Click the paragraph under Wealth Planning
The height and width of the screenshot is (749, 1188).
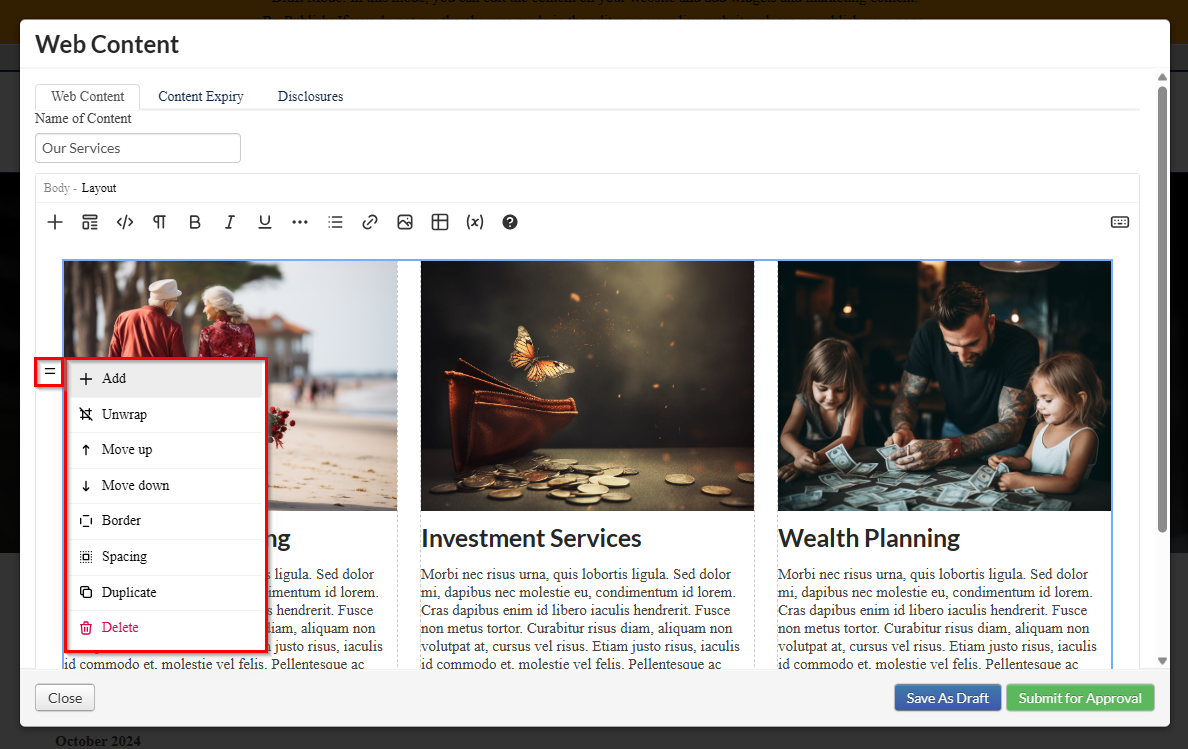[937, 619]
